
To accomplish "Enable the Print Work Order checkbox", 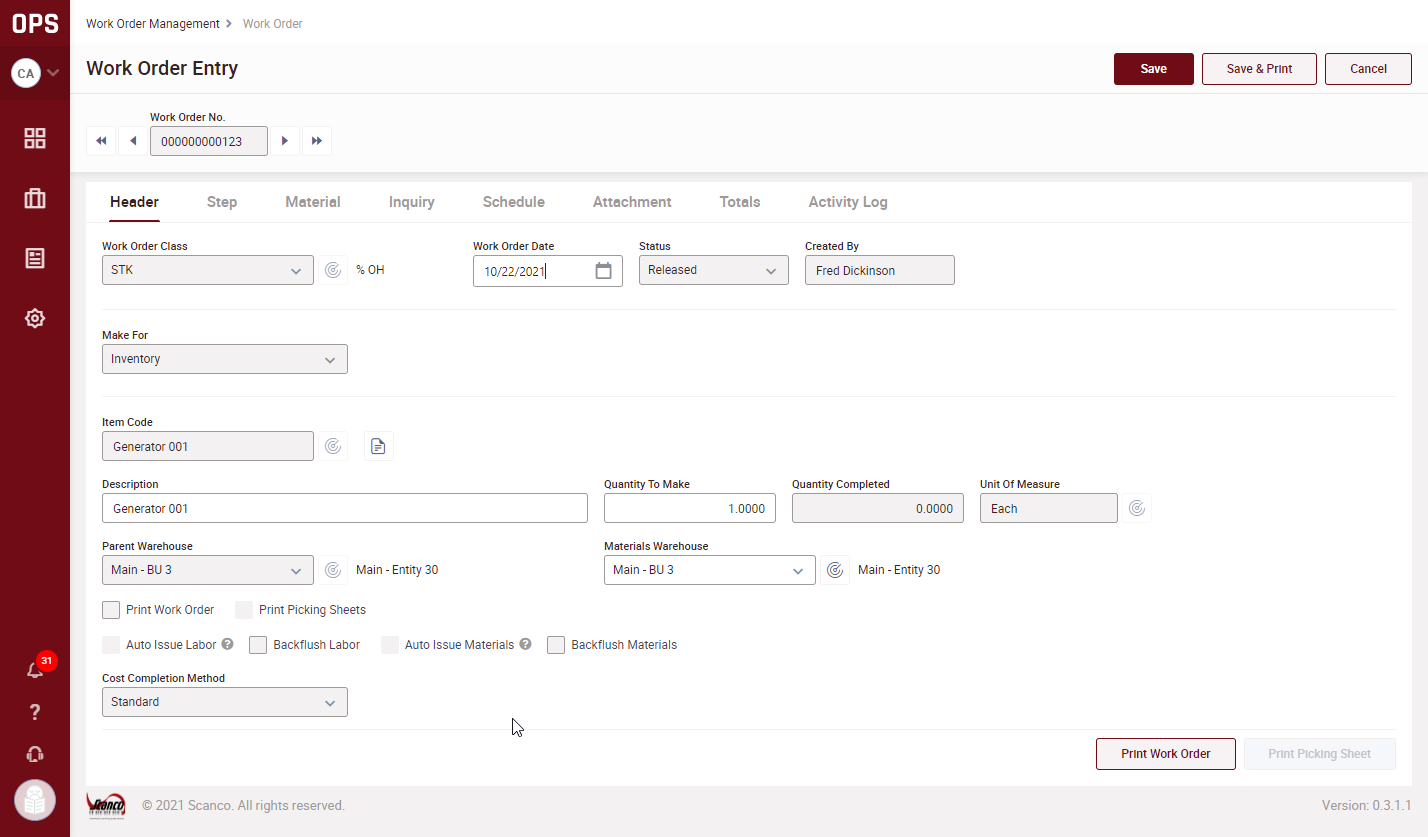I will click(x=111, y=610).
